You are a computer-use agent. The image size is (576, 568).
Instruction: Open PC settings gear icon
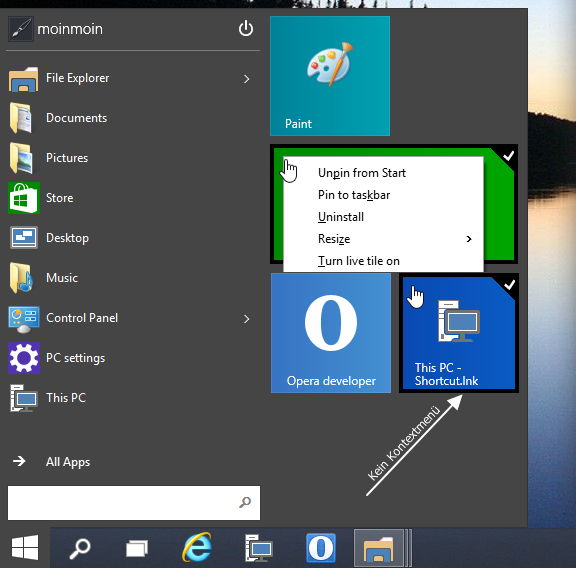tap(24, 358)
